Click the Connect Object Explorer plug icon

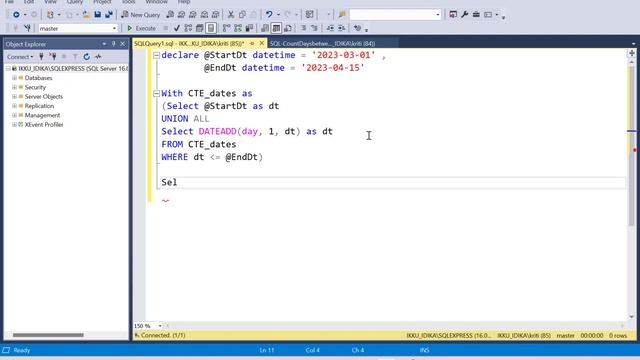41,57
